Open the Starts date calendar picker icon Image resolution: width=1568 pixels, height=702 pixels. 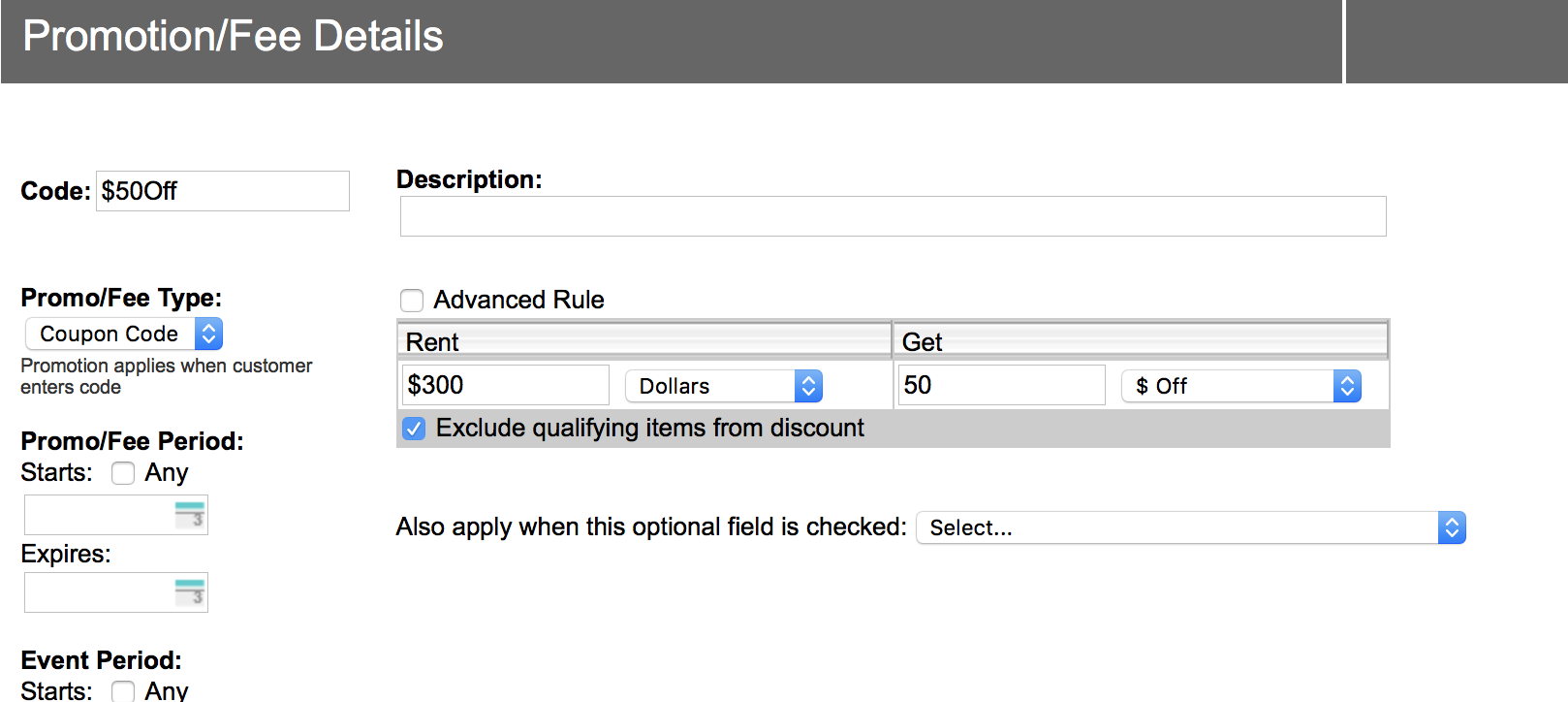pyautogui.click(x=190, y=515)
